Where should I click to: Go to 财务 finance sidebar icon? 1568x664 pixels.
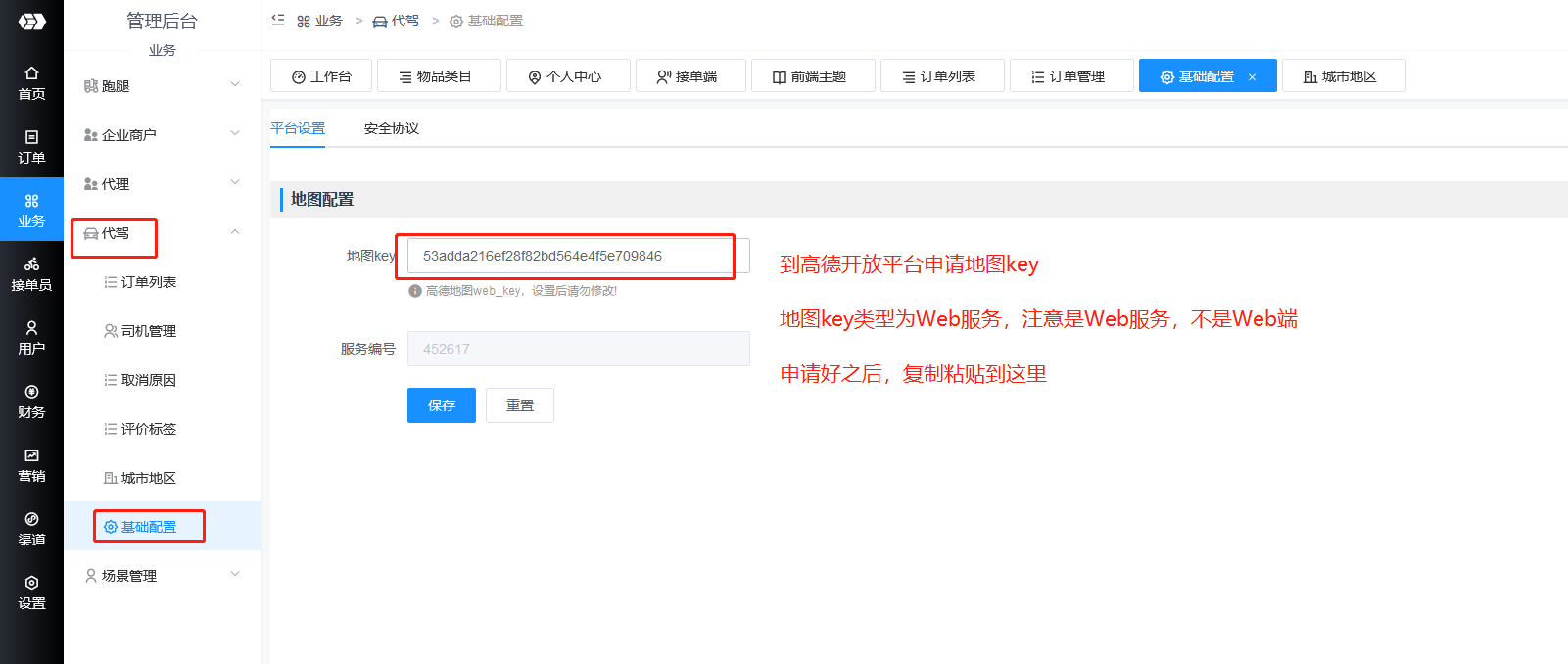(31, 402)
